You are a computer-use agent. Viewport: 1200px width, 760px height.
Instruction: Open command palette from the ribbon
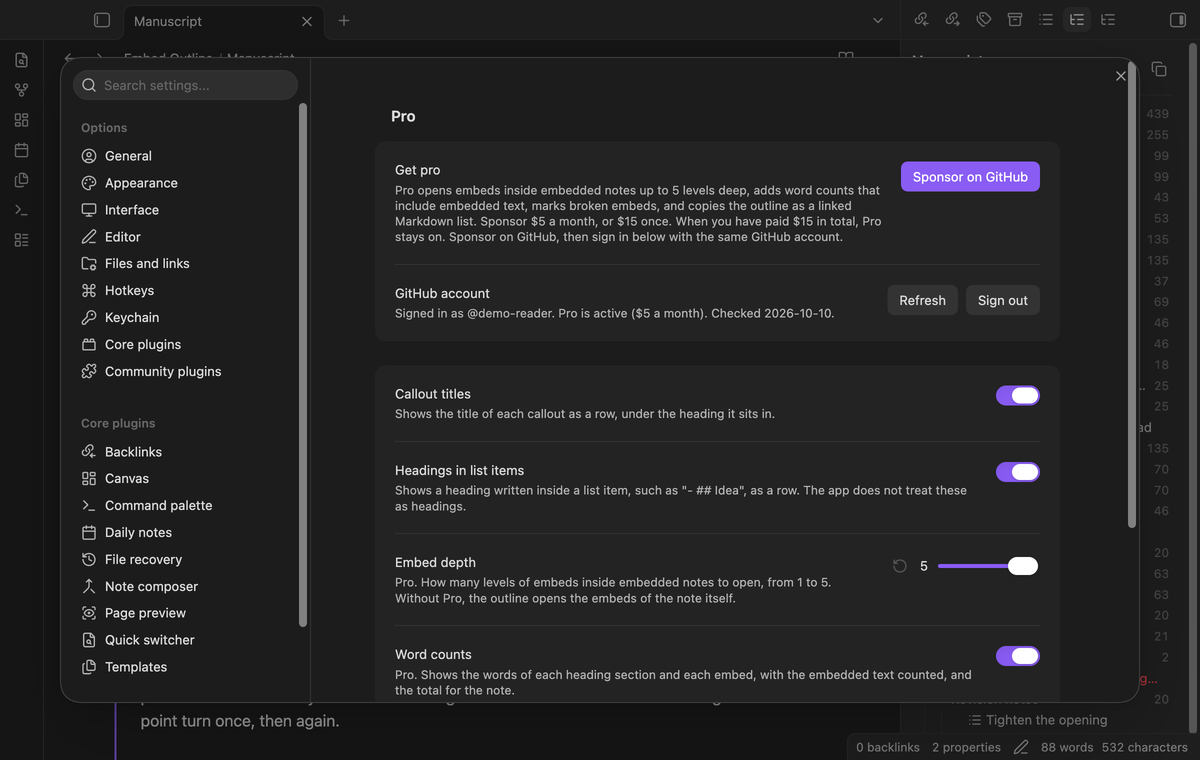[21, 210]
